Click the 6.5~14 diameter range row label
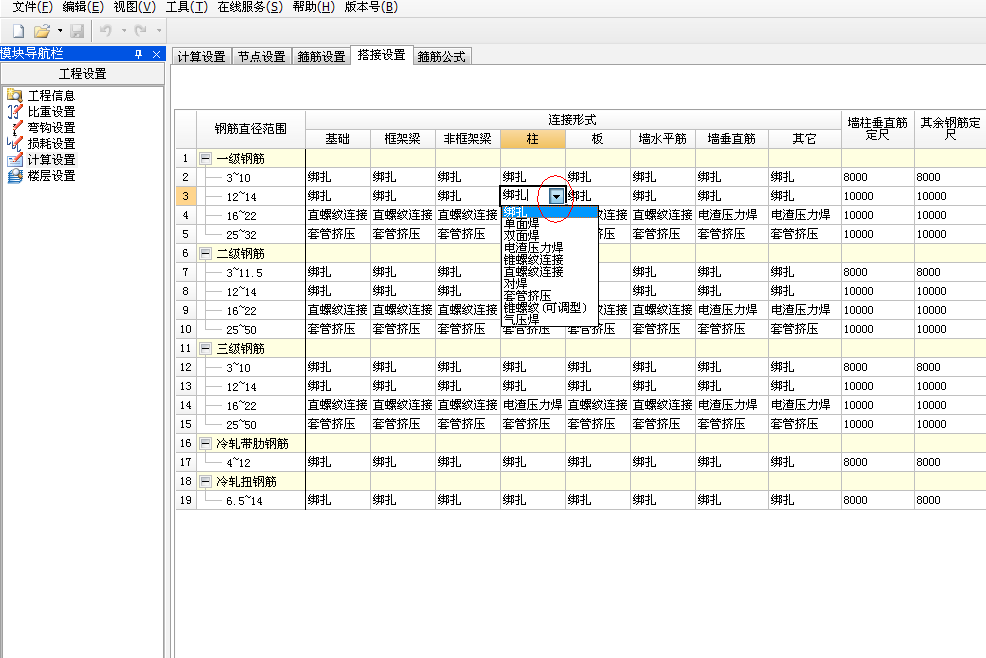This screenshot has height=658, width=986. pyautogui.click(x=245, y=501)
